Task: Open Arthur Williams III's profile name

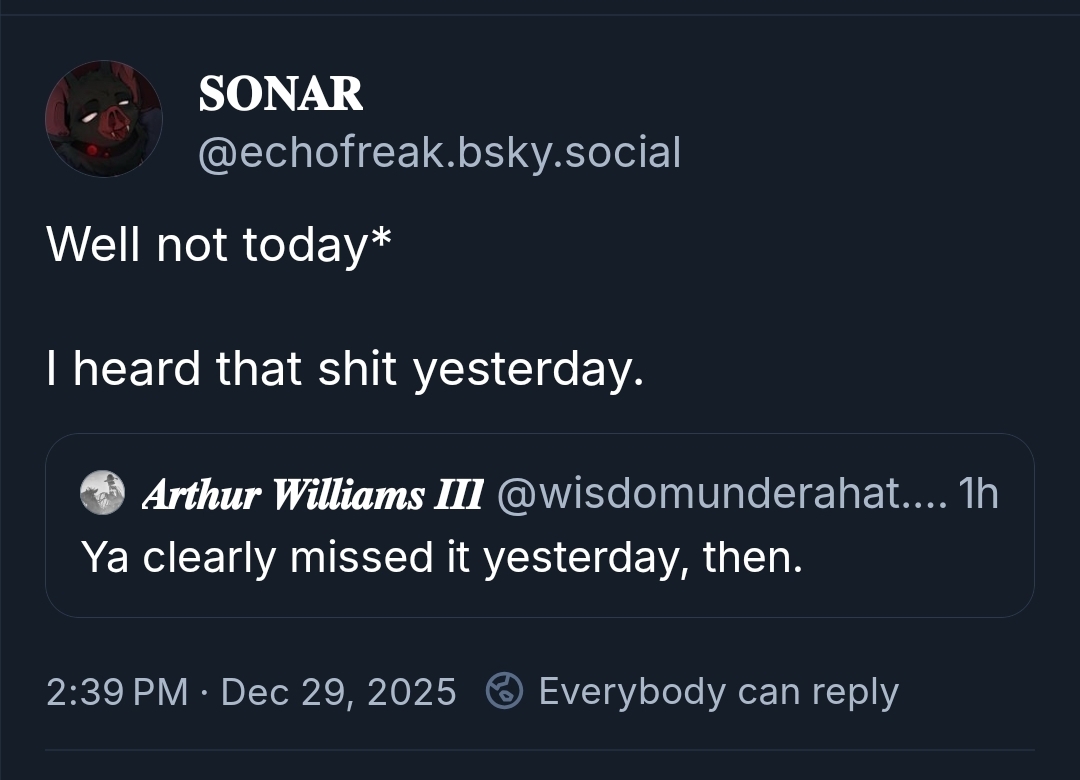Action: (313, 494)
